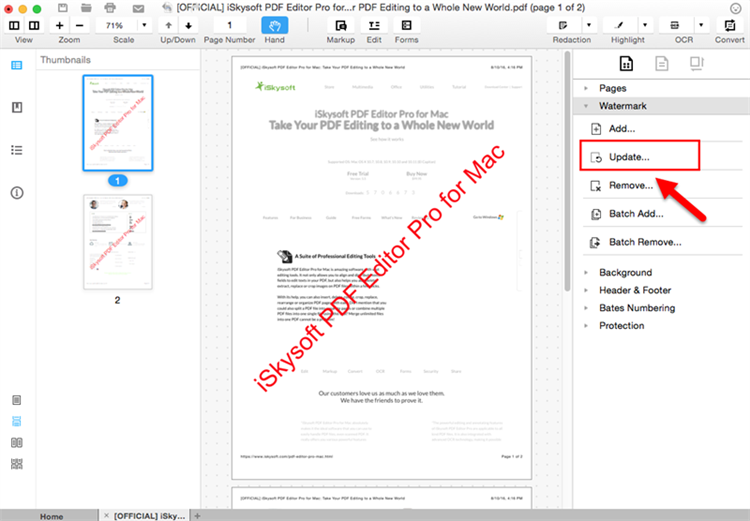This screenshot has width=750, height=521.
Task: Click the email icon in title bar
Action: [x=138, y=9]
